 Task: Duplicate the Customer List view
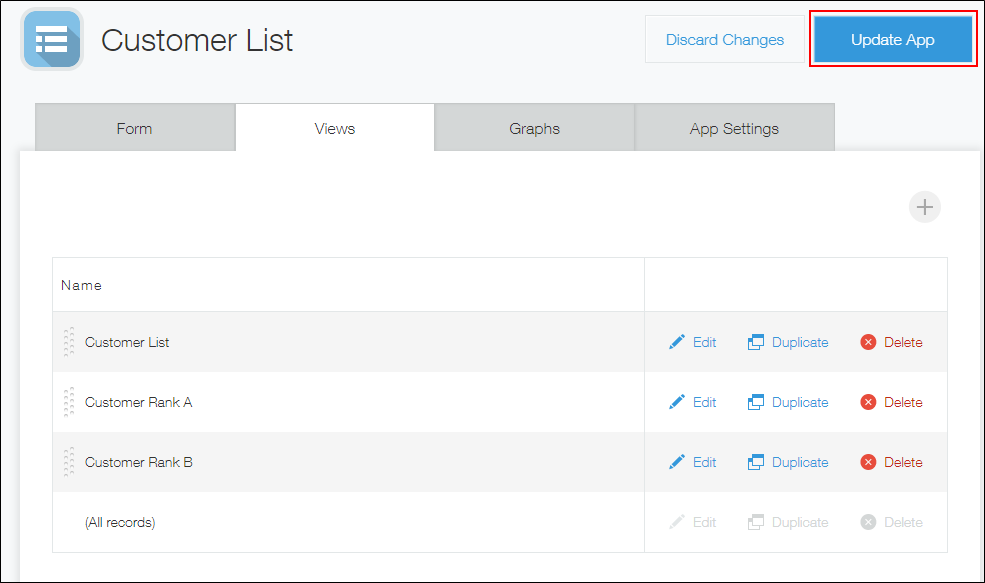788,342
